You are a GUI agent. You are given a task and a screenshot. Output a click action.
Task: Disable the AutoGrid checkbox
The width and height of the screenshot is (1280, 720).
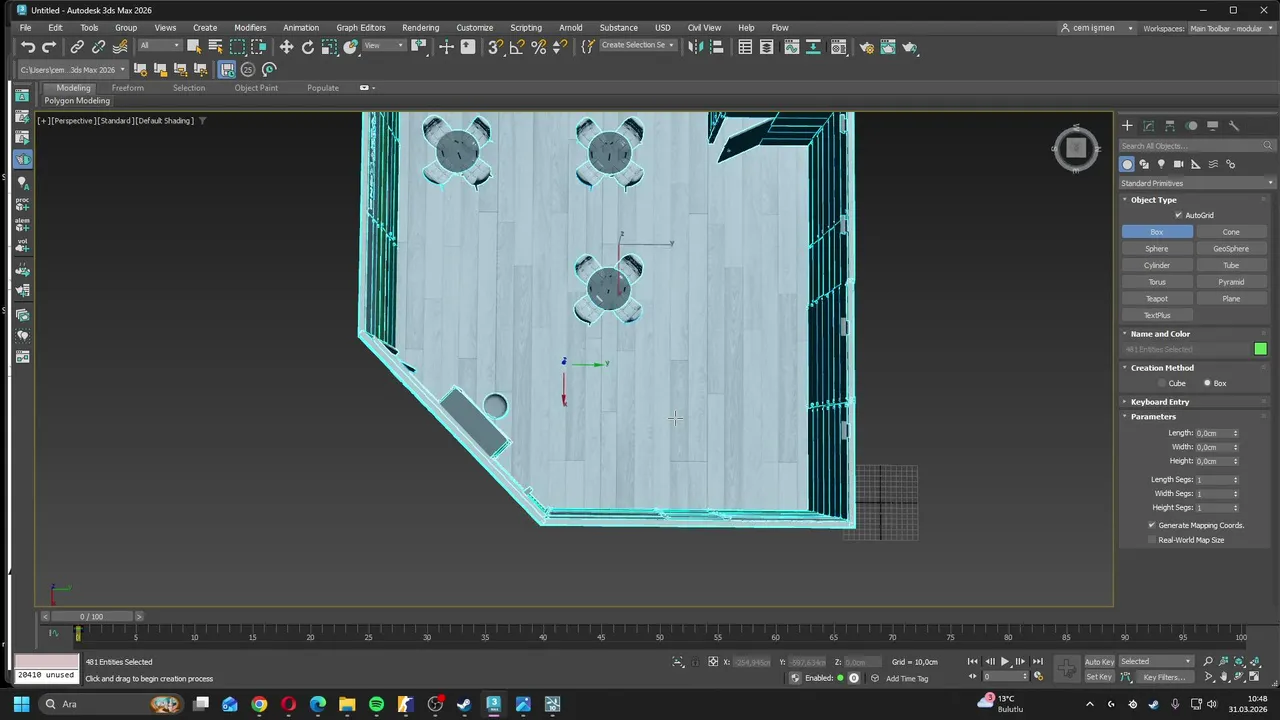pyautogui.click(x=1179, y=215)
